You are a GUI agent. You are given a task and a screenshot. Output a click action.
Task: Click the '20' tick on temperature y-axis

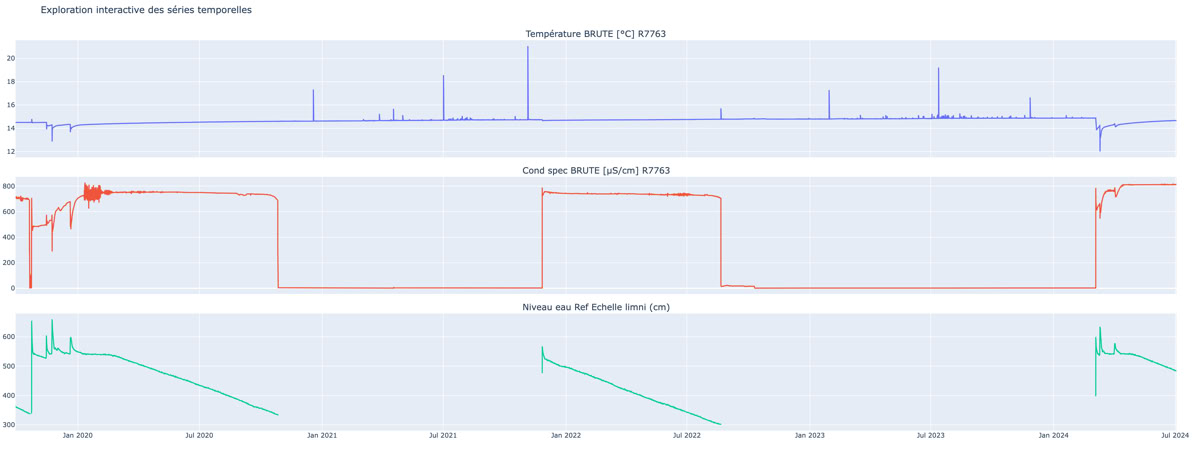pyautogui.click(x=10, y=59)
